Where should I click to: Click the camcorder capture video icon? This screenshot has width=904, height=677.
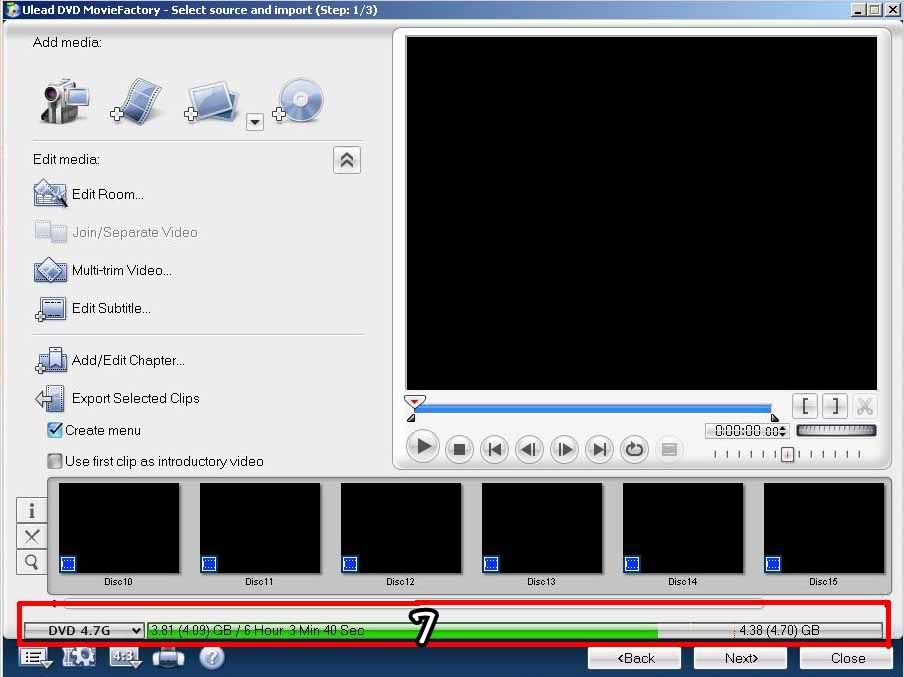tap(65, 101)
